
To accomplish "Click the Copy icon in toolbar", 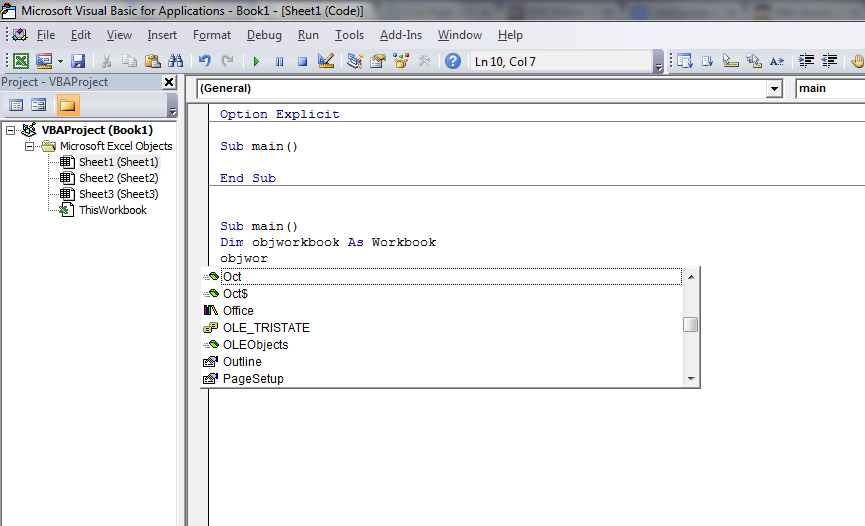I will pyautogui.click(x=129, y=61).
